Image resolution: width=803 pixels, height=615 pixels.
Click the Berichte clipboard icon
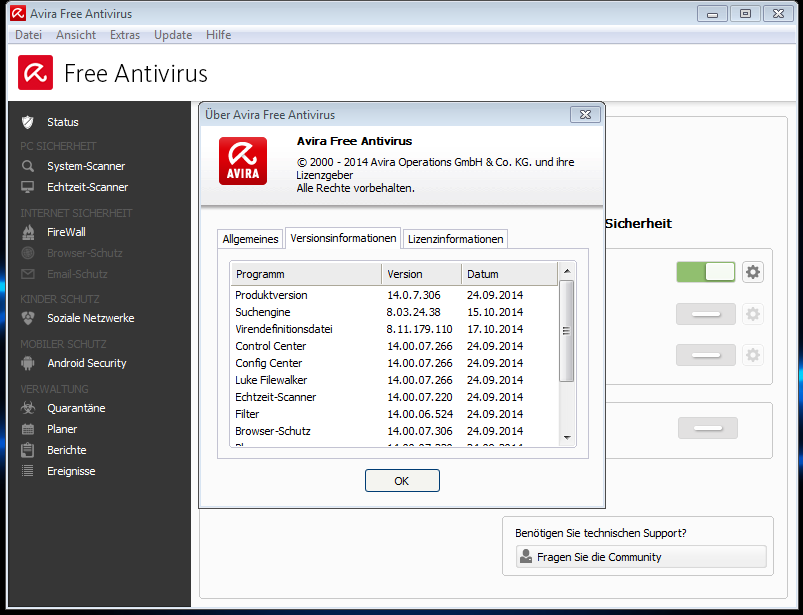(x=28, y=450)
